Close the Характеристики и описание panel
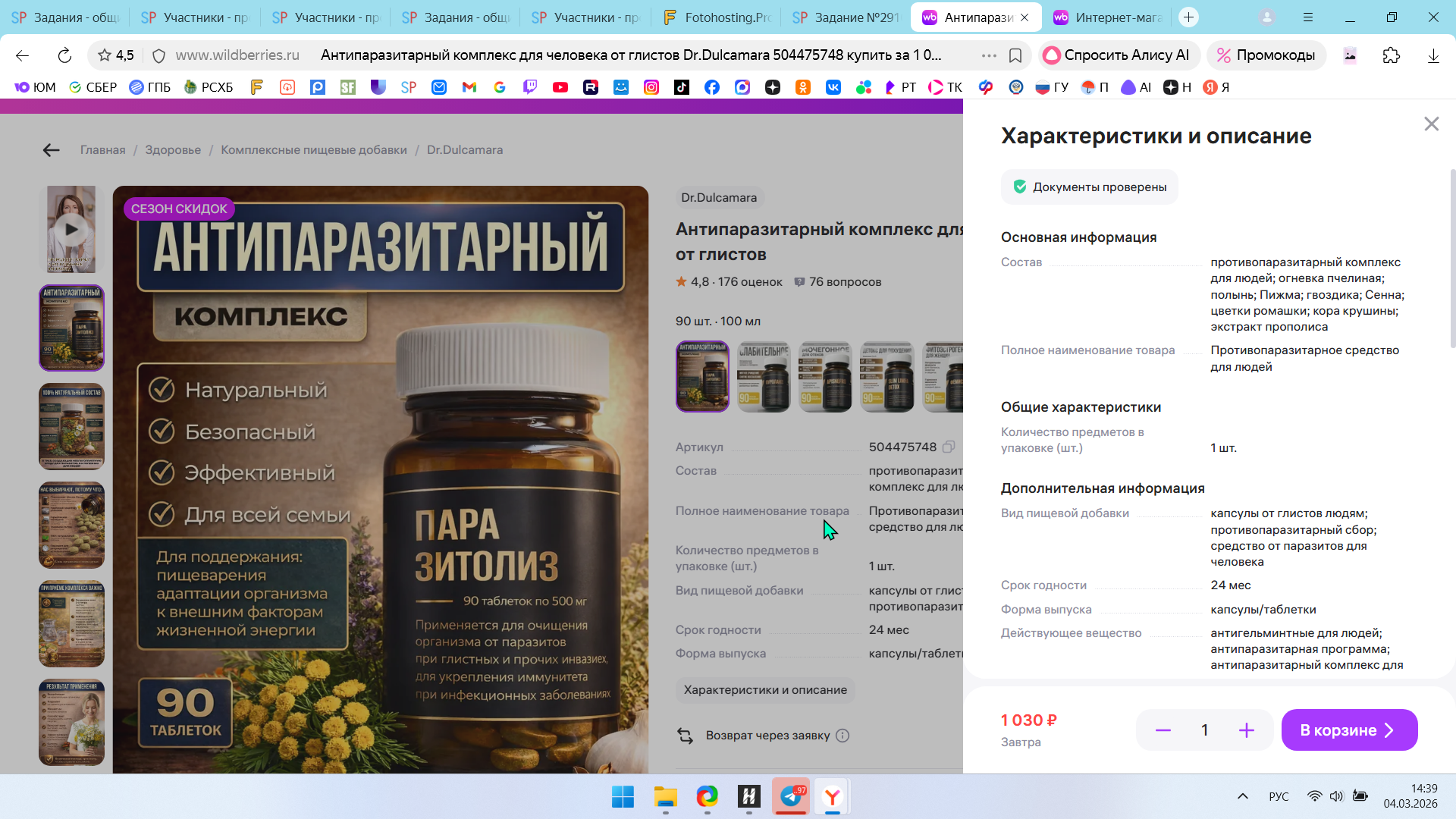 [x=1431, y=124]
